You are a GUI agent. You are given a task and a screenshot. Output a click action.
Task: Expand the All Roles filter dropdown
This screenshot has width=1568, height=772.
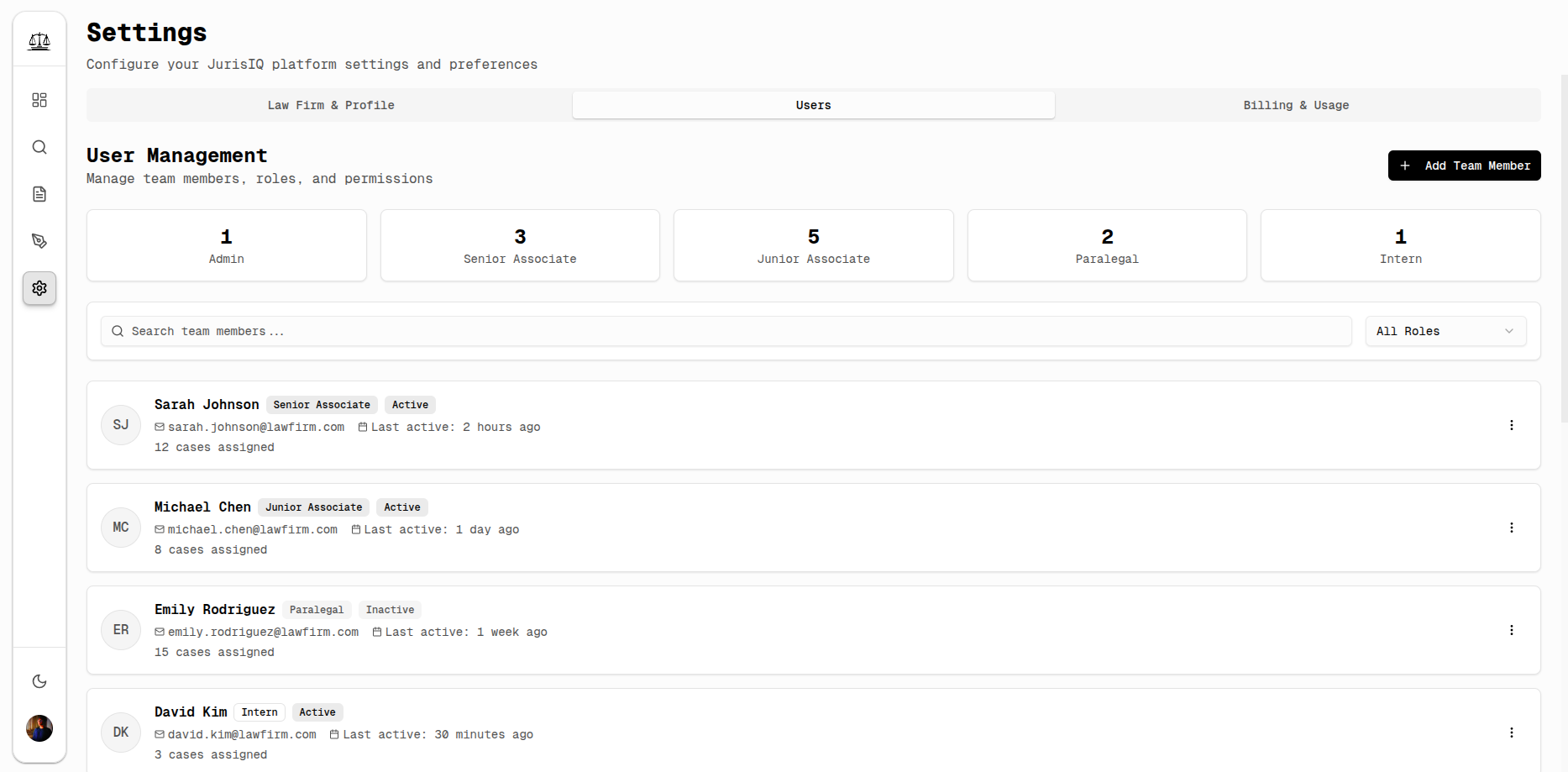1445,331
